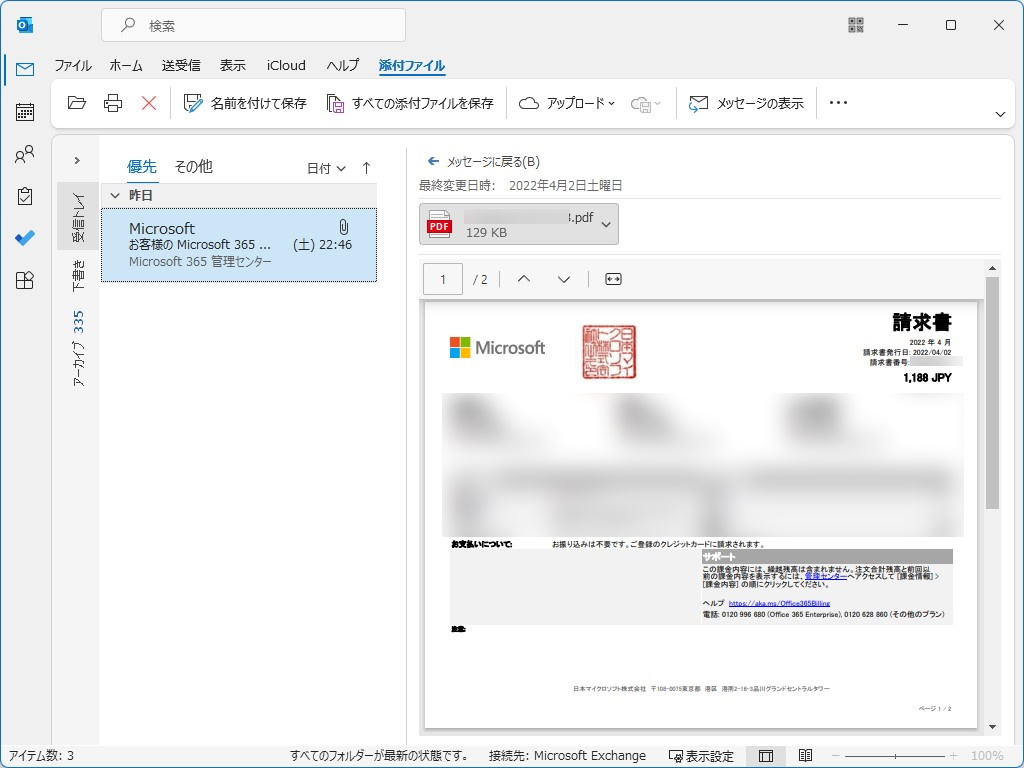
Task: Open the 日付 sort dropdown
Action: click(324, 168)
